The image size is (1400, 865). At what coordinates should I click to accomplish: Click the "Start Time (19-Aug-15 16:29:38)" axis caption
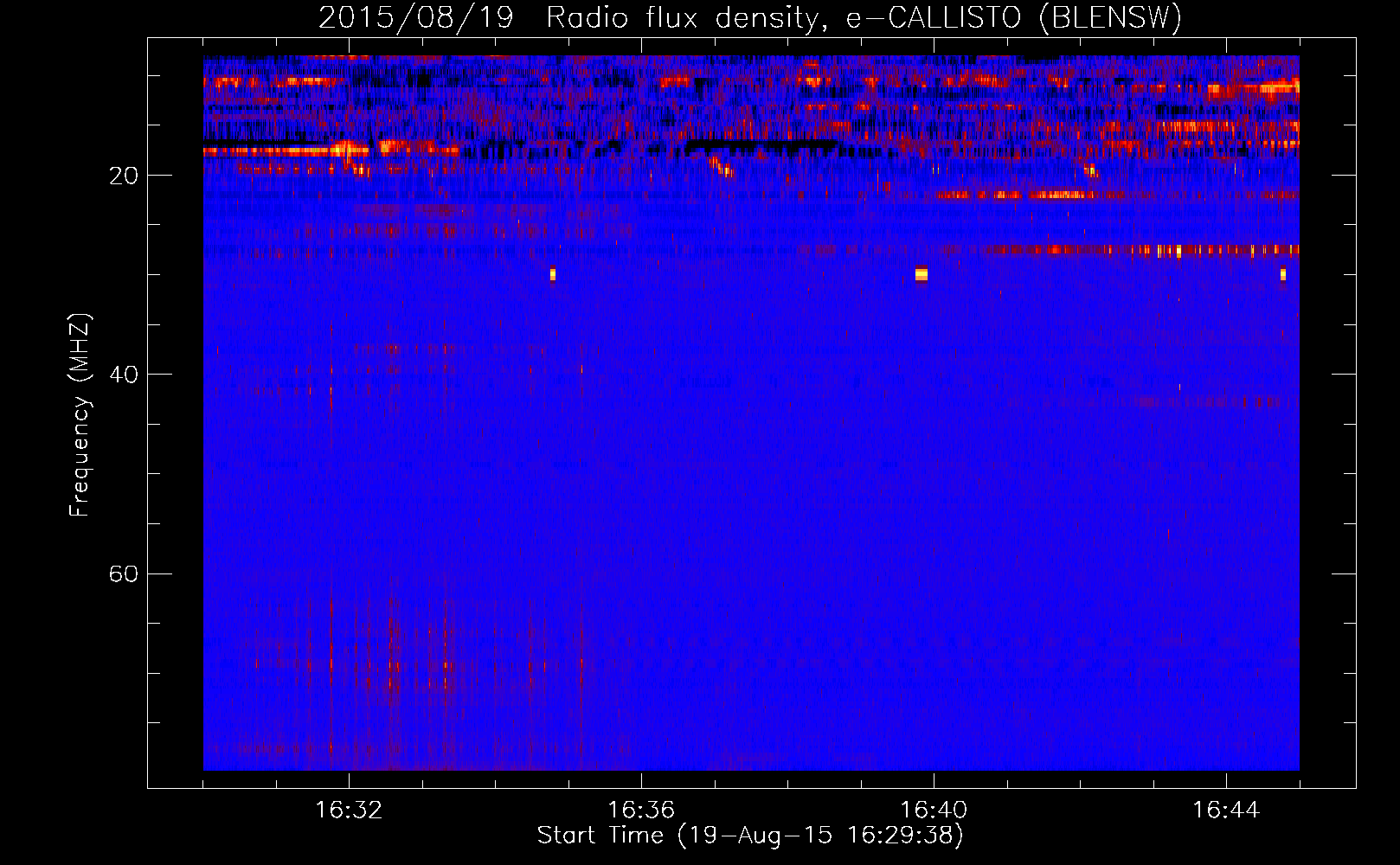750,836
